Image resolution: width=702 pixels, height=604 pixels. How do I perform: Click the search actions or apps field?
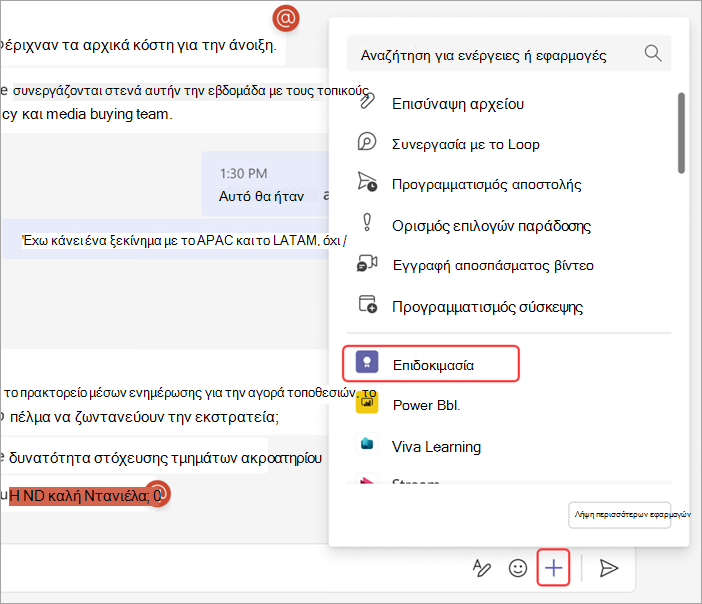tap(509, 53)
